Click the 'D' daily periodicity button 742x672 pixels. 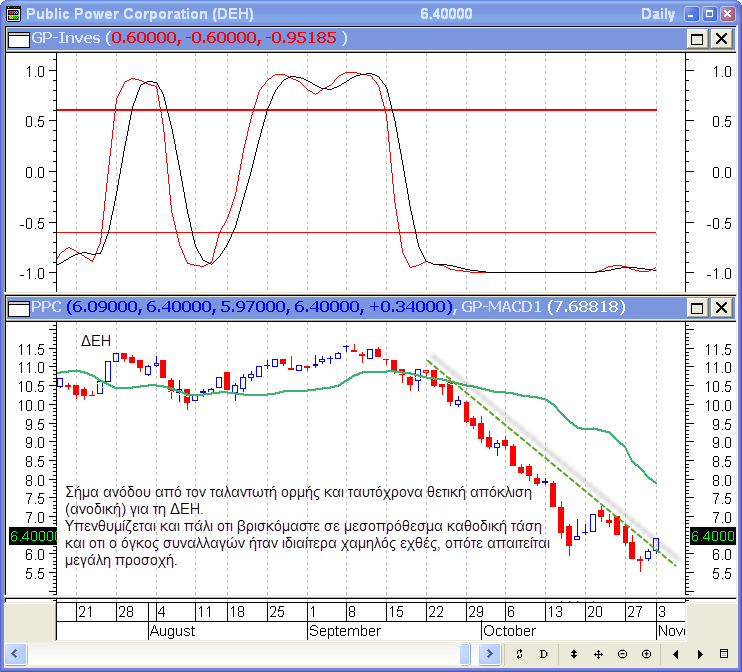coord(544,653)
